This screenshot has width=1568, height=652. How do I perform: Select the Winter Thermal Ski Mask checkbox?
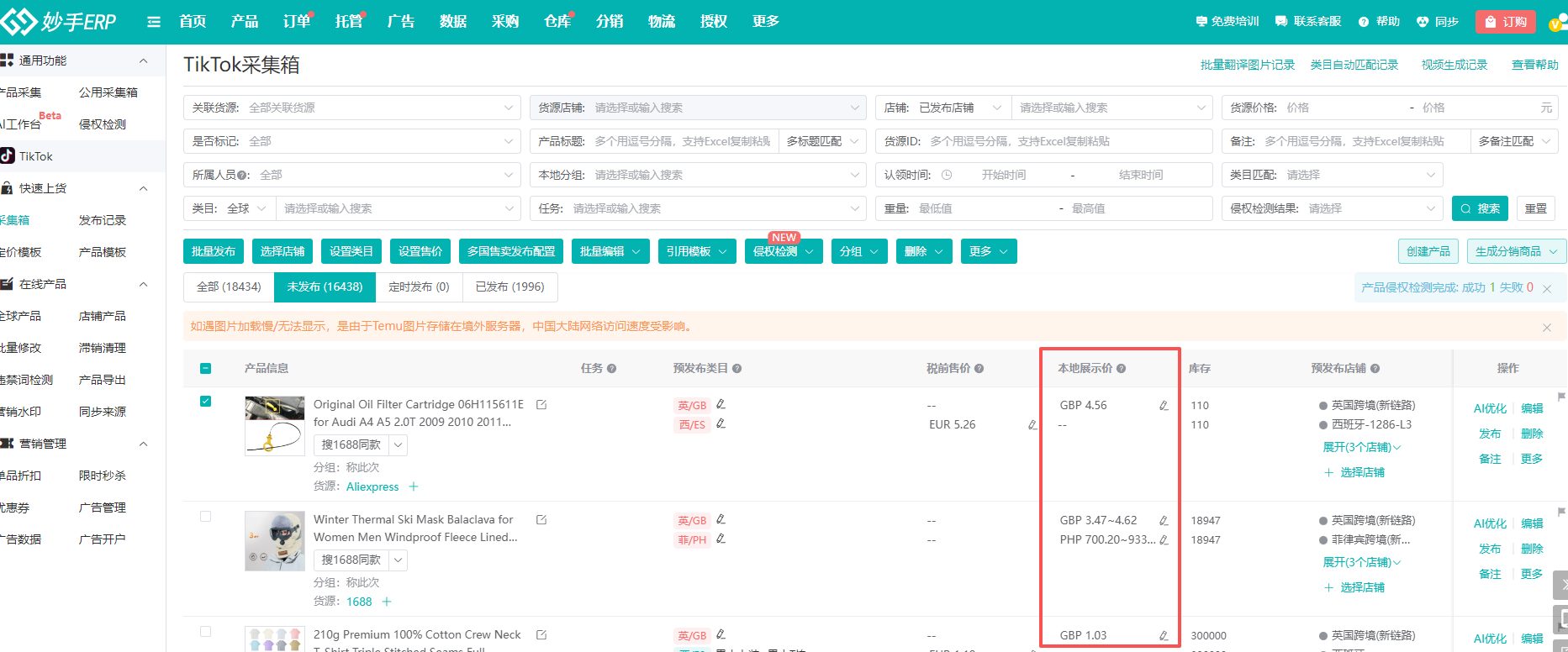point(206,517)
